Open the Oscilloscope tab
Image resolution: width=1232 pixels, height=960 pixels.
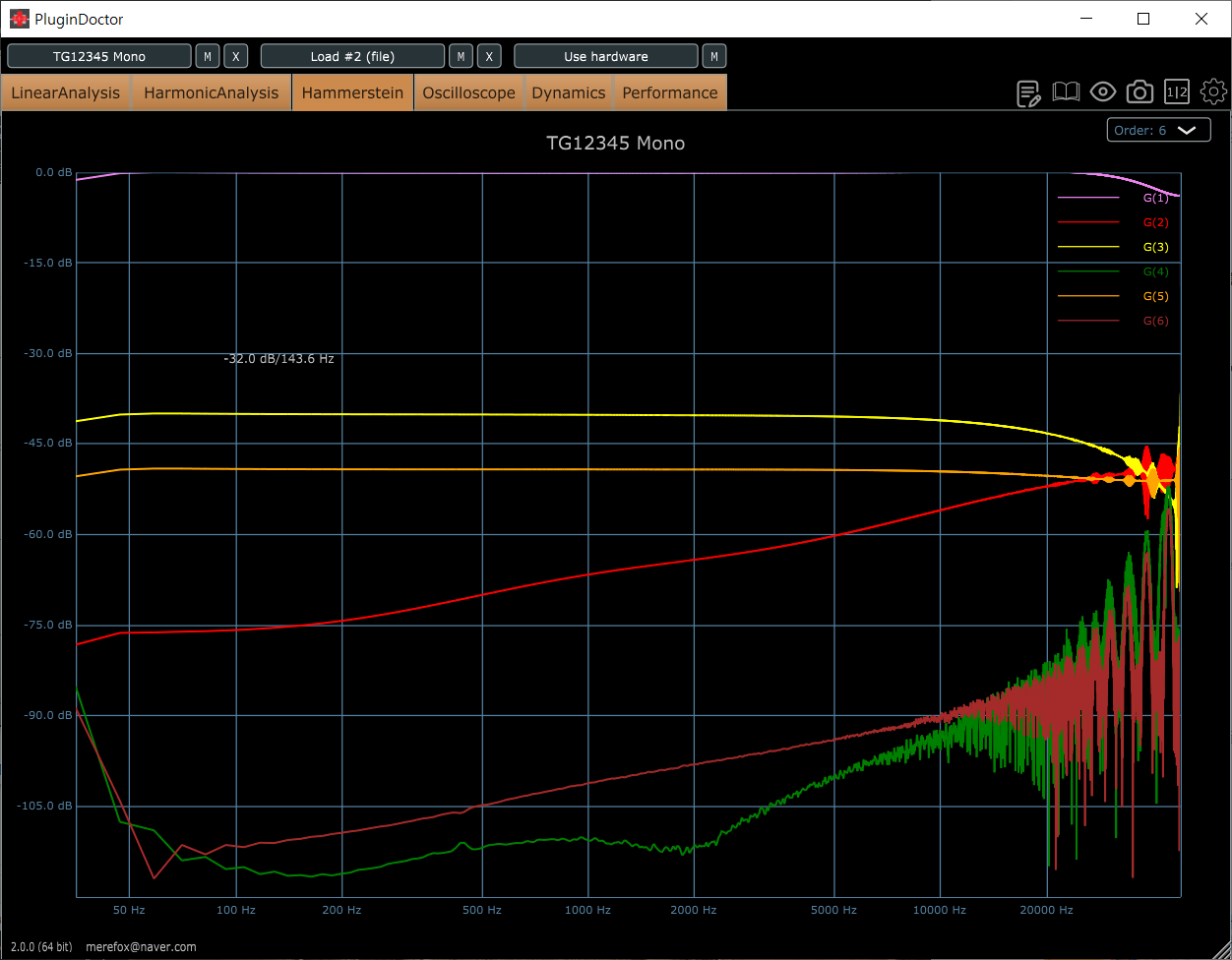468,92
